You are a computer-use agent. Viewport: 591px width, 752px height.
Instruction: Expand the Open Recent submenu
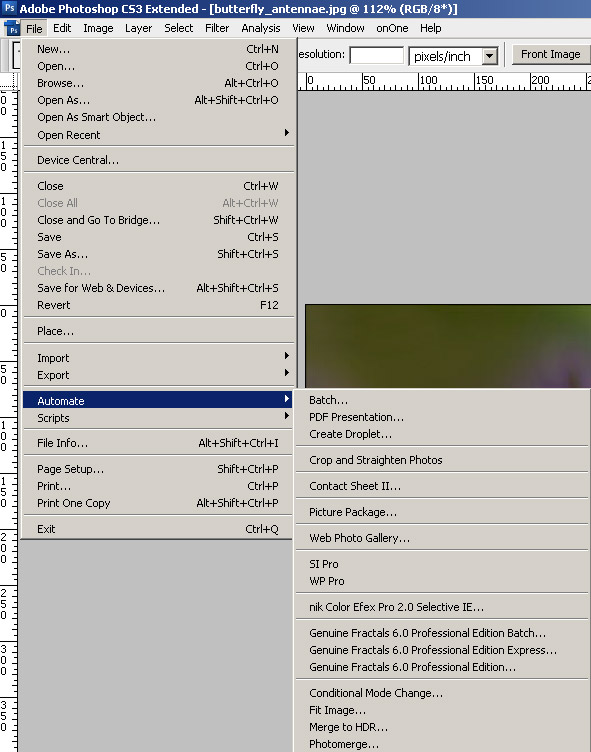pyautogui.click(x=158, y=135)
